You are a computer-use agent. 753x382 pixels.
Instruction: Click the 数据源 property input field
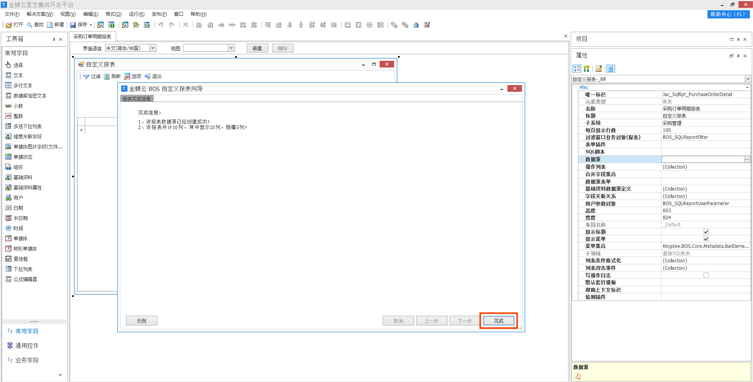click(703, 159)
